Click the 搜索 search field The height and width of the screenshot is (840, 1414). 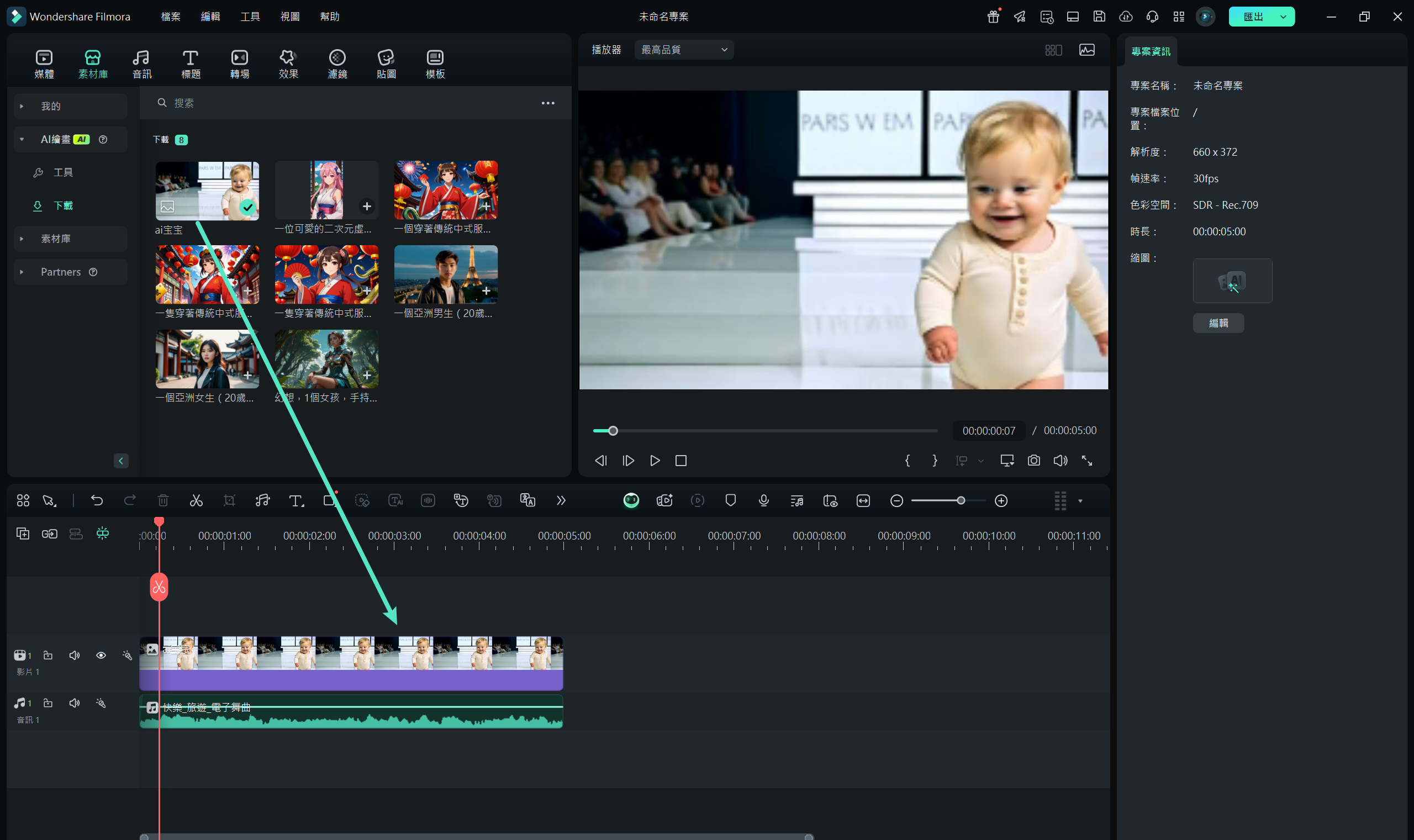tap(345, 103)
